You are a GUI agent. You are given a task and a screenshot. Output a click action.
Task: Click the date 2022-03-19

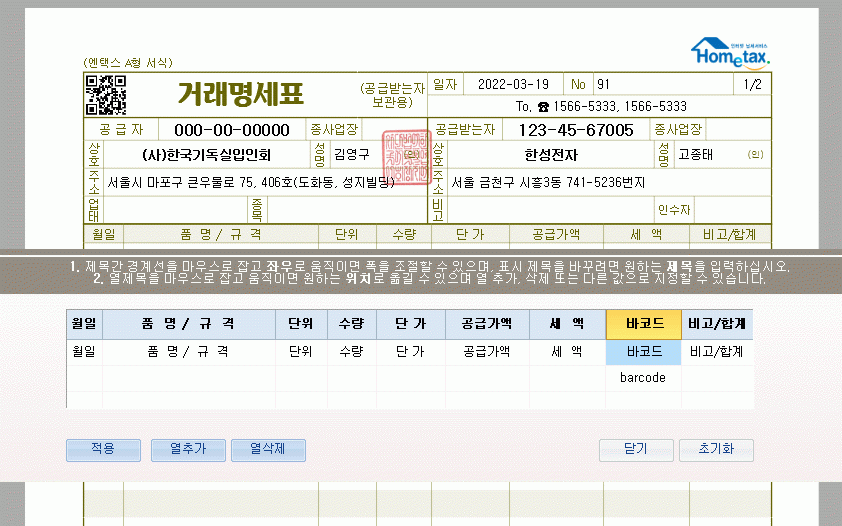[513, 85]
